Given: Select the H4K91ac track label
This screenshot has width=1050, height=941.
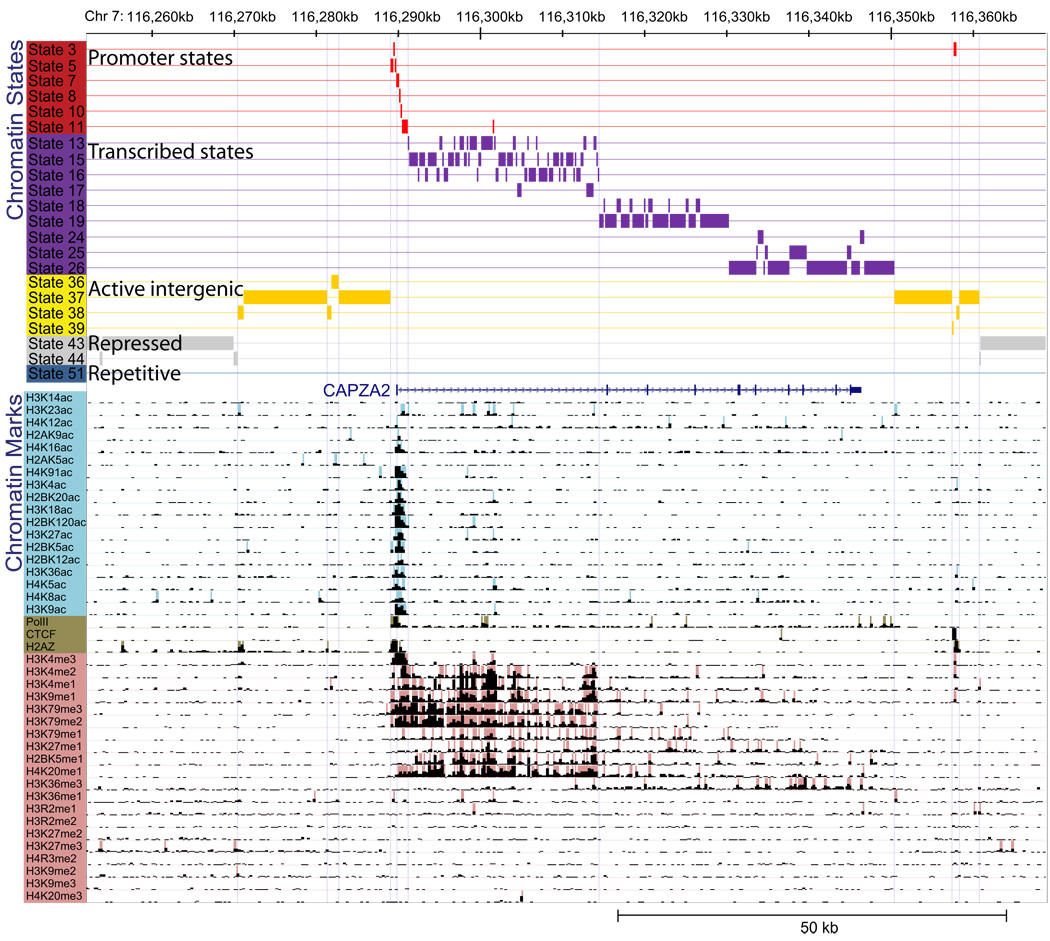Looking at the screenshot, I should click(x=50, y=472).
